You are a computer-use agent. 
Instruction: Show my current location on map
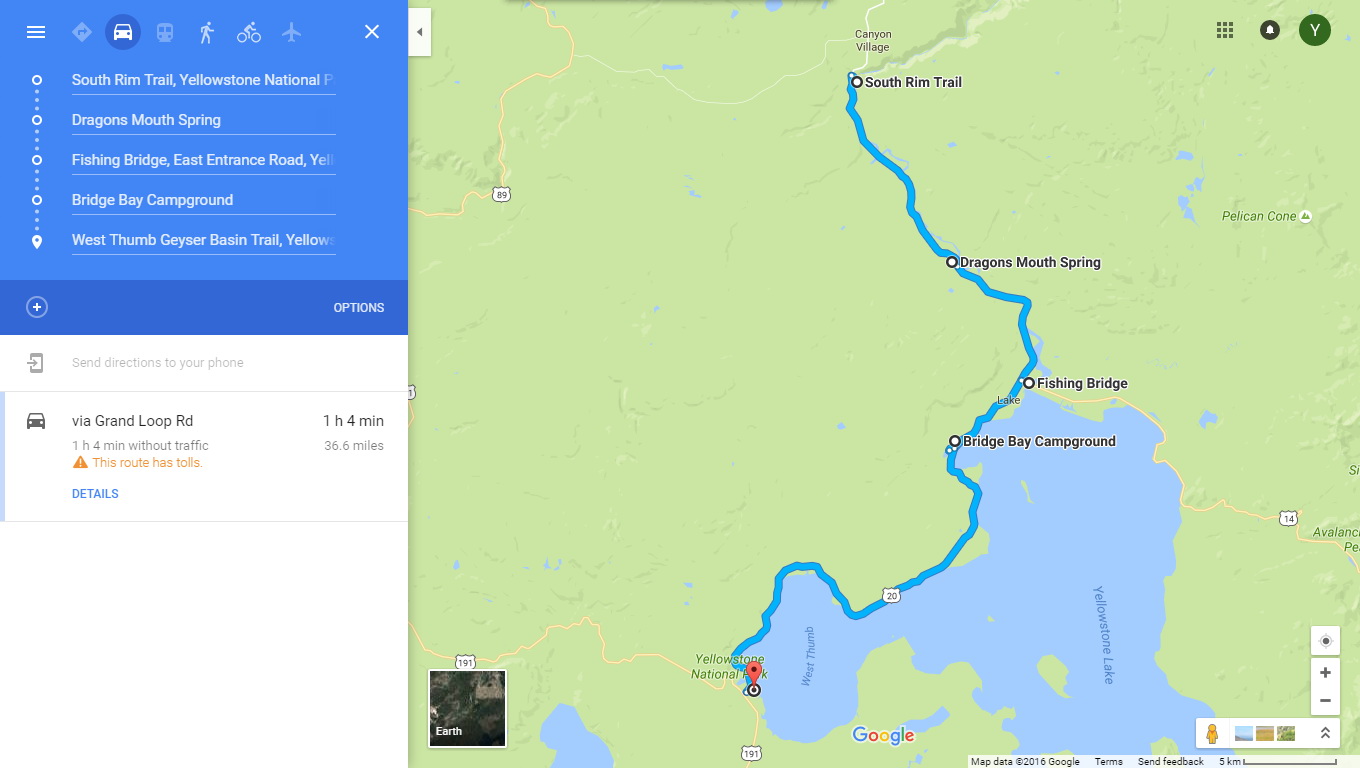(1325, 641)
